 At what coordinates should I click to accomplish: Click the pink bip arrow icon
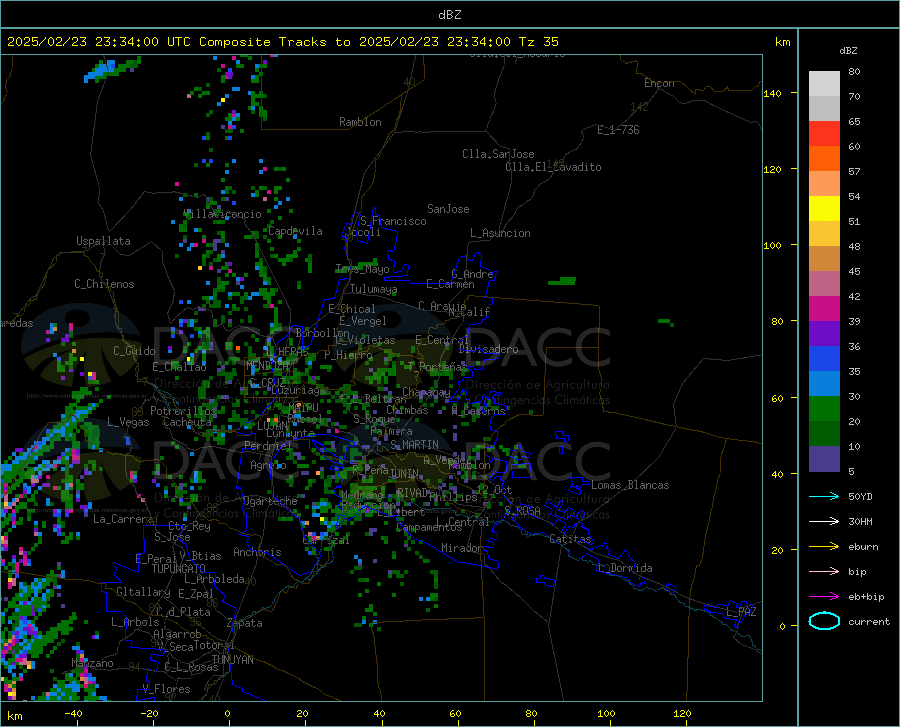click(x=824, y=572)
